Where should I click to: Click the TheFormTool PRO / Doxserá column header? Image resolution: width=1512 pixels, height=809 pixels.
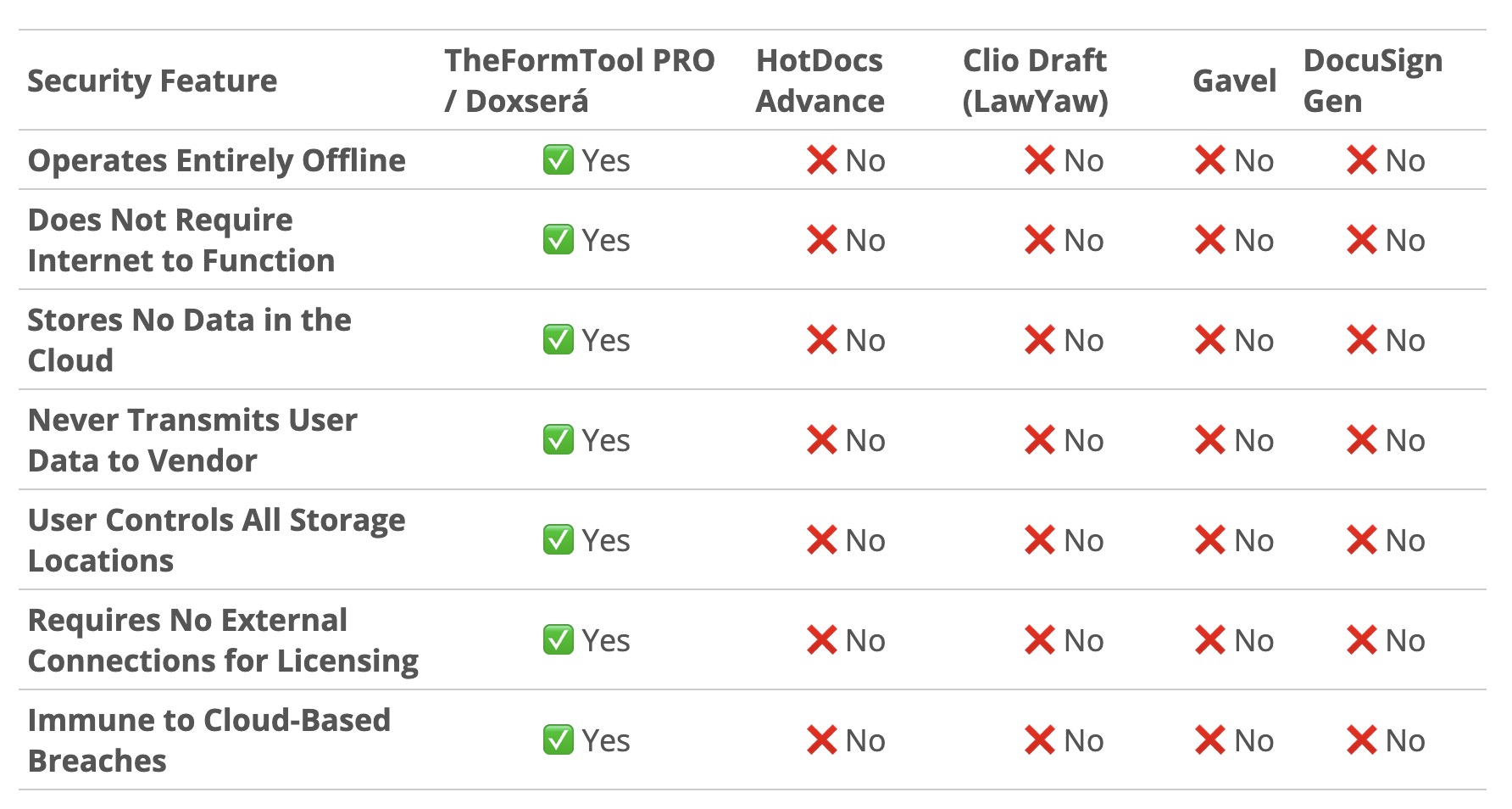coord(579,81)
